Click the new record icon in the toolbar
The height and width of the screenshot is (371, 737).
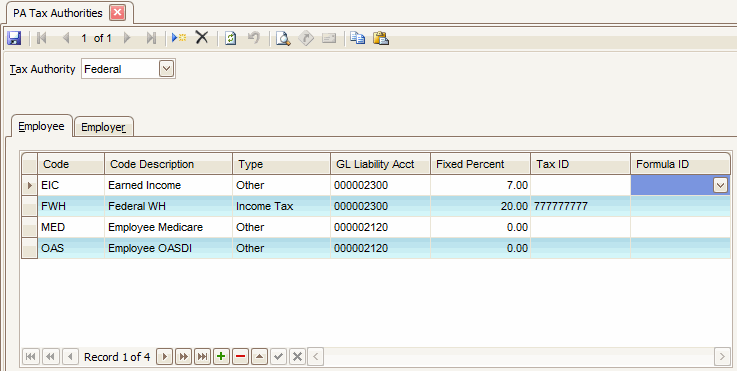[179, 38]
